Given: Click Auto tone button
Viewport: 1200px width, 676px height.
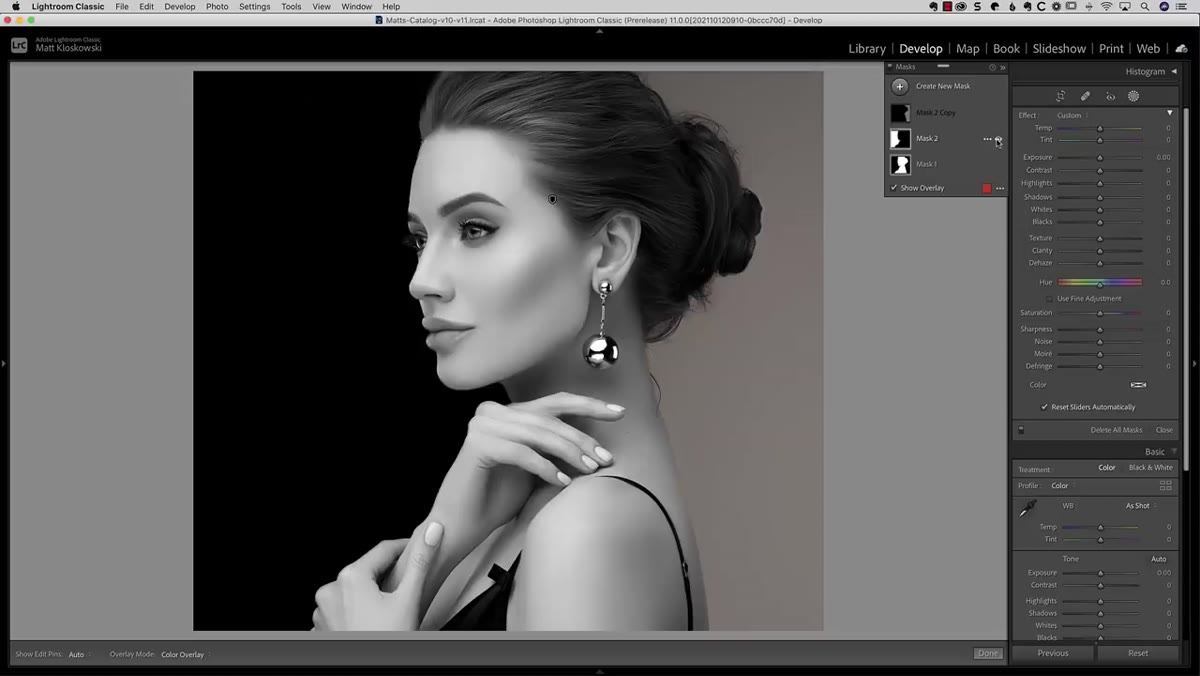Looking at the screenshot, I should pos(1158,559).
